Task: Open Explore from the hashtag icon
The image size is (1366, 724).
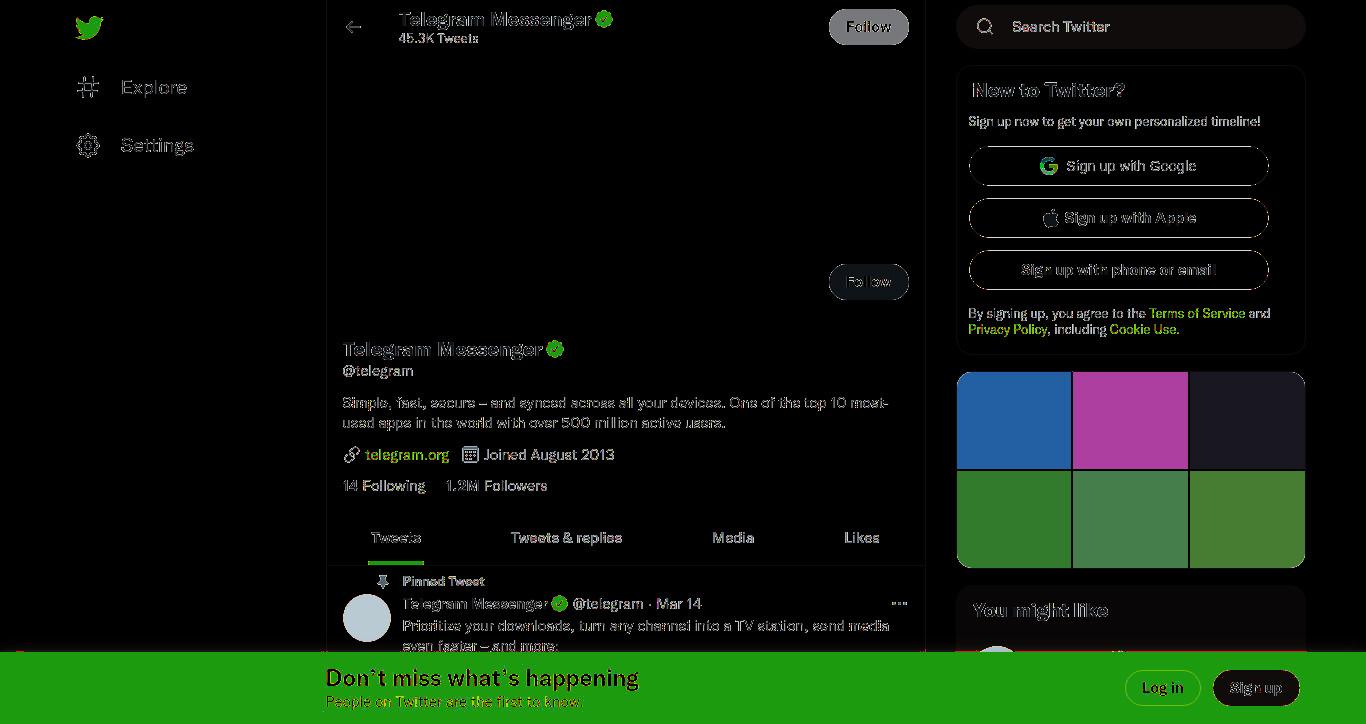Action: (88, 87)
